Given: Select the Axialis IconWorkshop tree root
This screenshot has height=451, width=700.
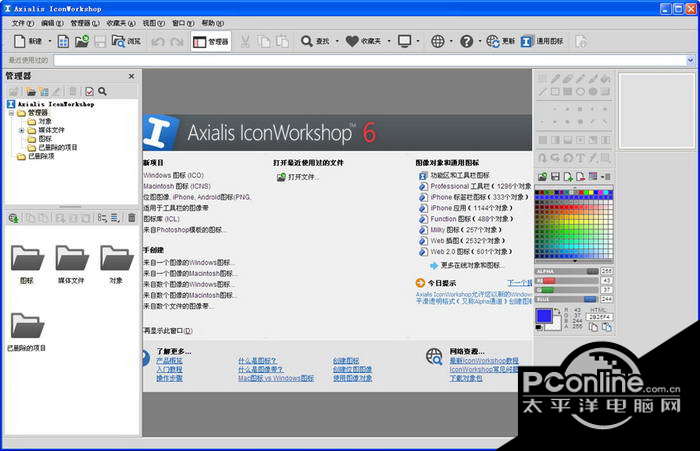Looking at the screenshot, I should tap(51, 104).
